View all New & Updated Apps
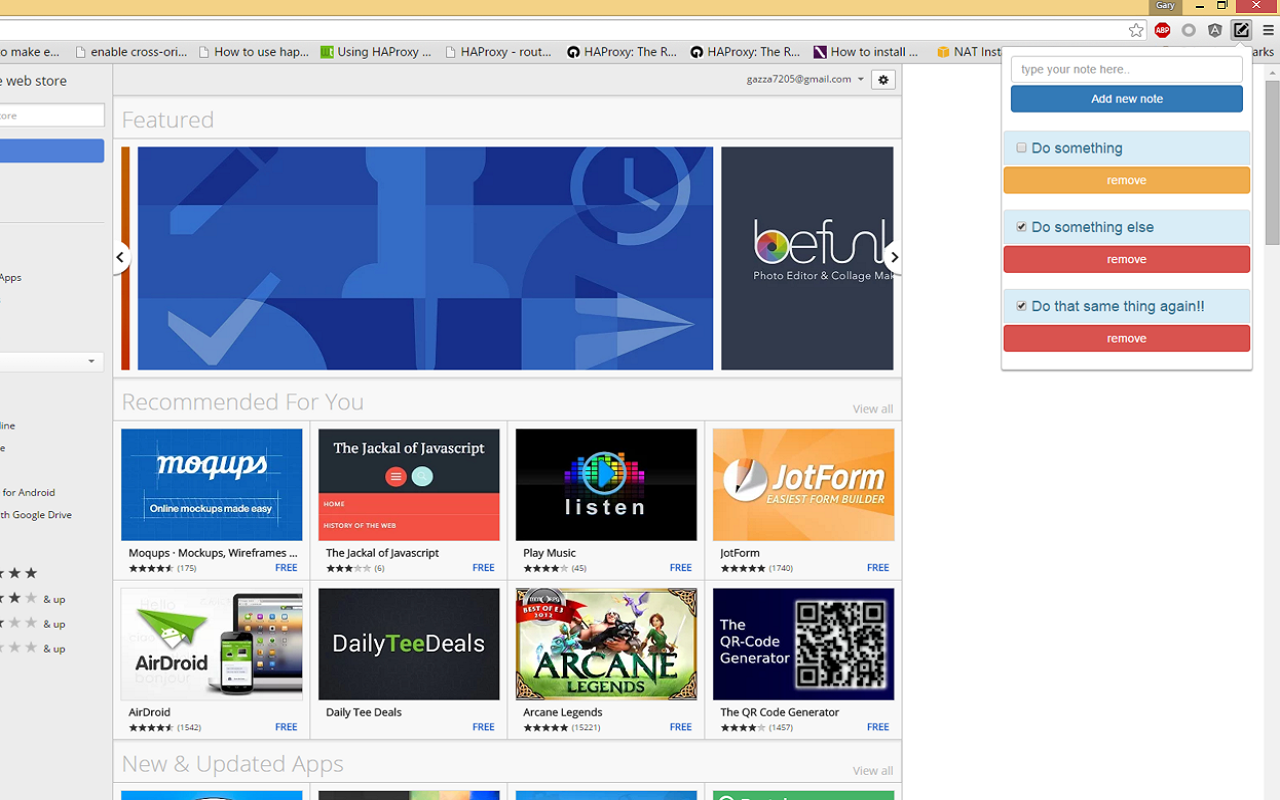Image resolution: width=1280 pixels, height=800 pixels. pos(873,771)
